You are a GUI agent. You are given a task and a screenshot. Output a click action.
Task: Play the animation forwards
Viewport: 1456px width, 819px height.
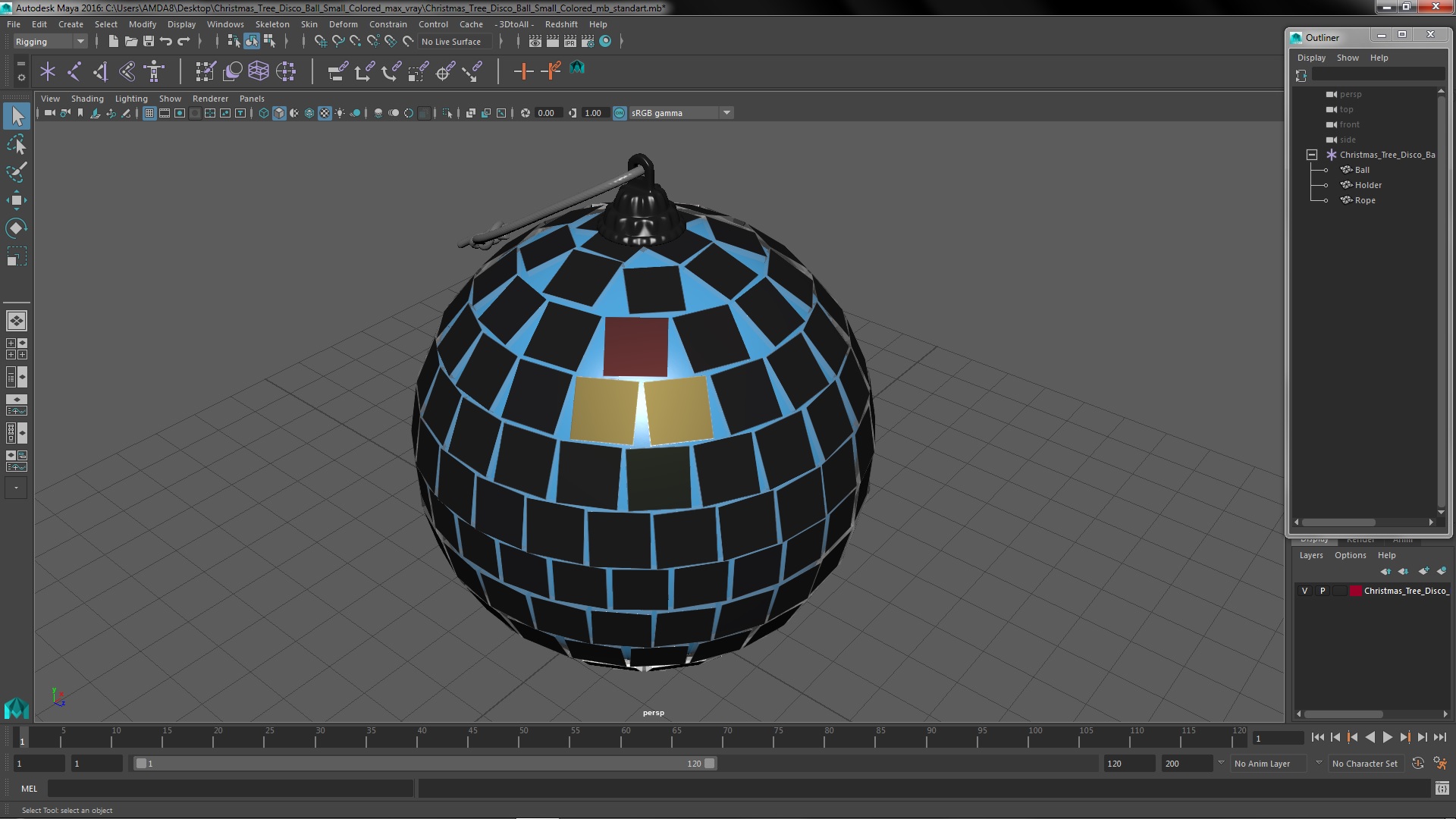pos(1387,737)
